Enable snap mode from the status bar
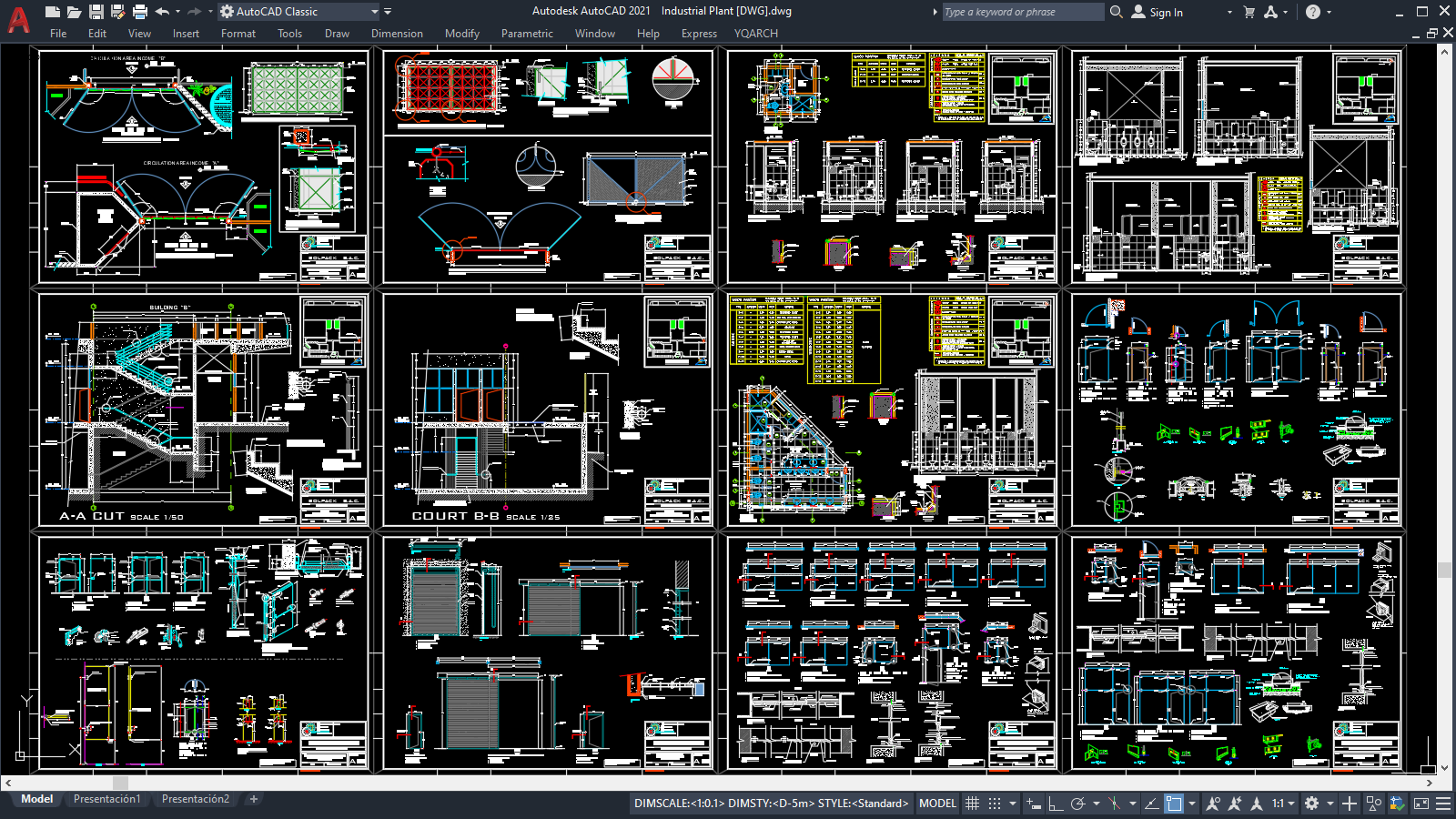Screen dimensions: 1456x819 (x=995, y=804)
